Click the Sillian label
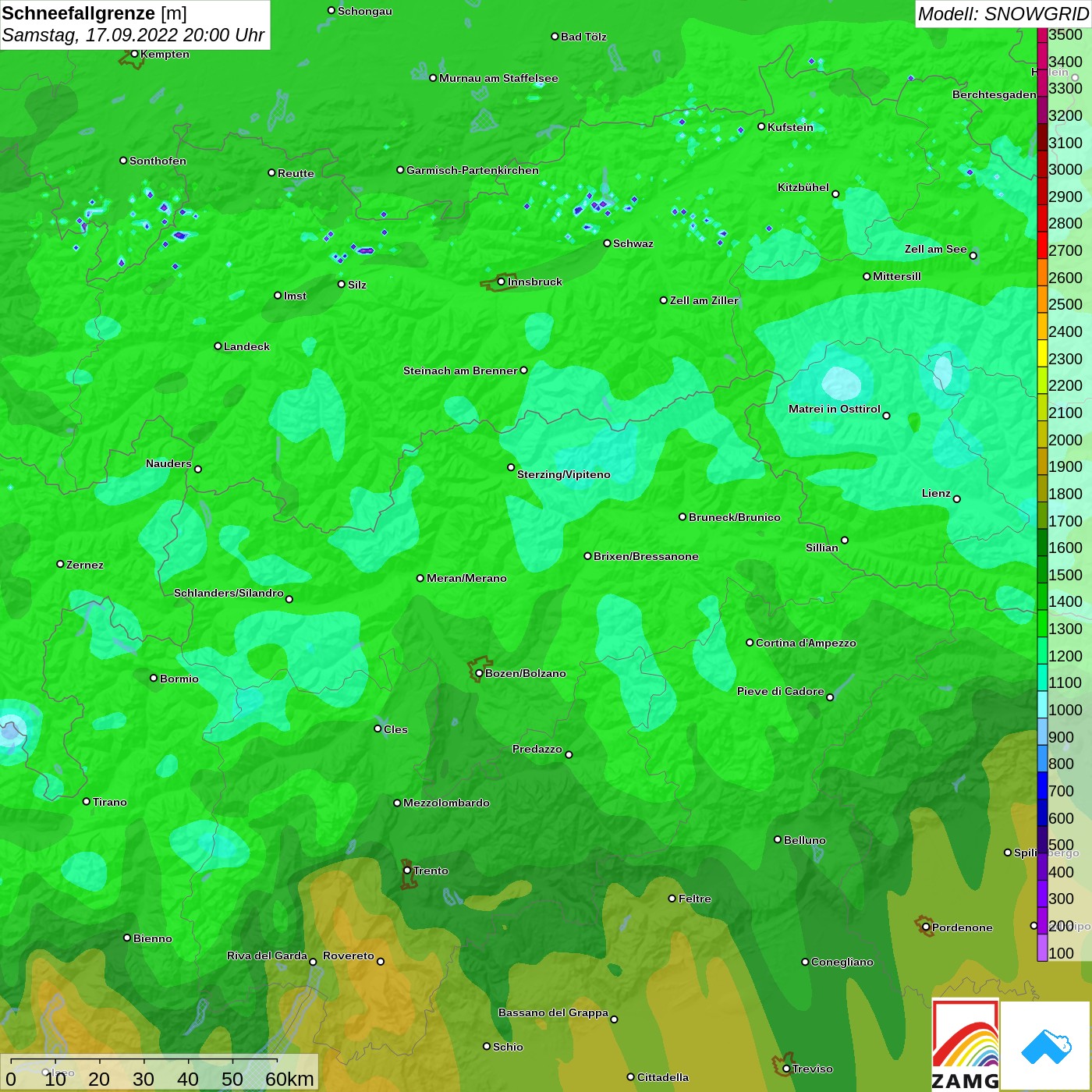 tap(821, 548)
